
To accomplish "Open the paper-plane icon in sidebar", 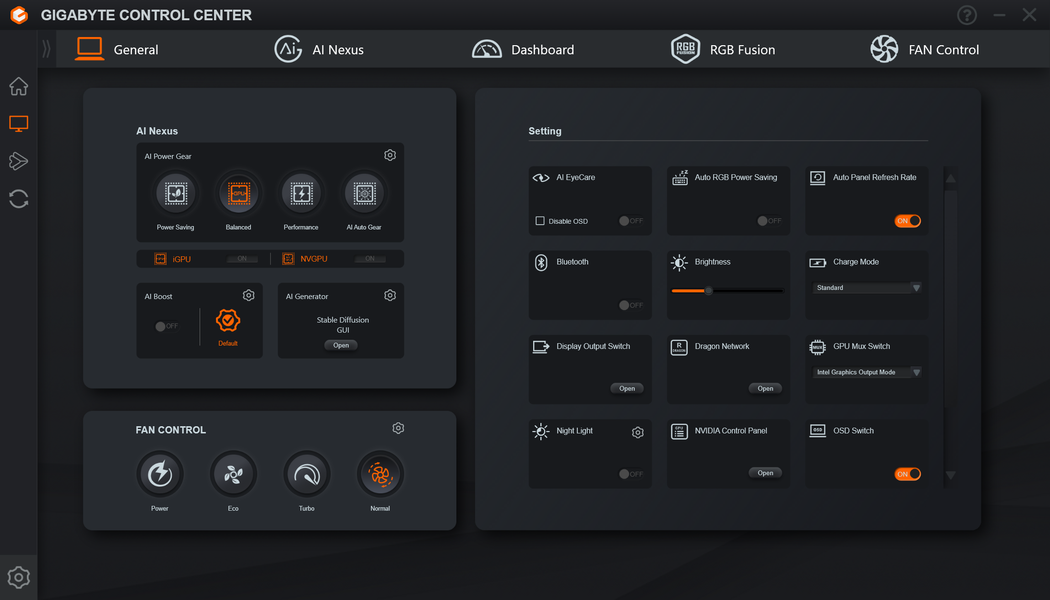I will (19, 161).
